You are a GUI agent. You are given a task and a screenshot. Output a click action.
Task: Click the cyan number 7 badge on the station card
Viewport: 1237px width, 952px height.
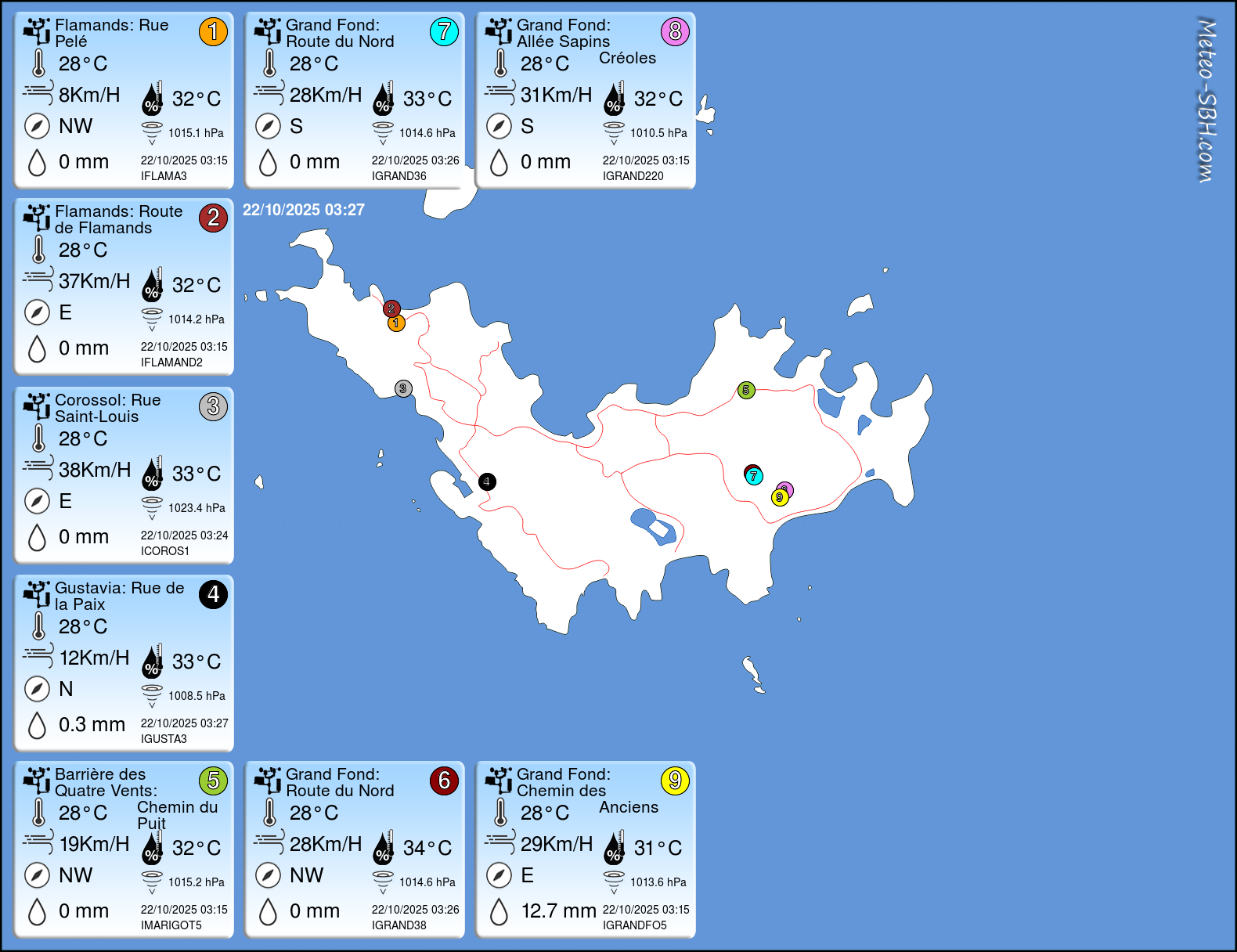pyautogui.click(x=444, y=31)
